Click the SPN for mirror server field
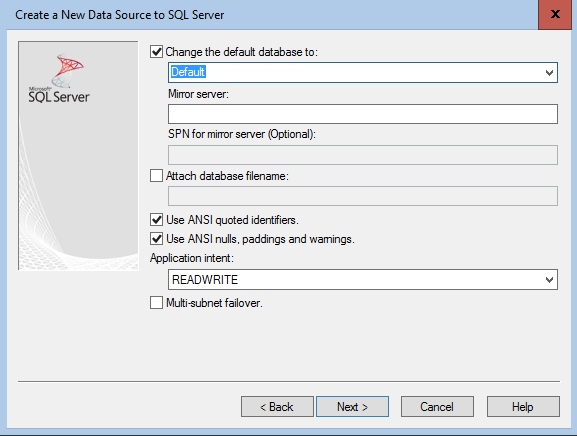 (363, 155)
